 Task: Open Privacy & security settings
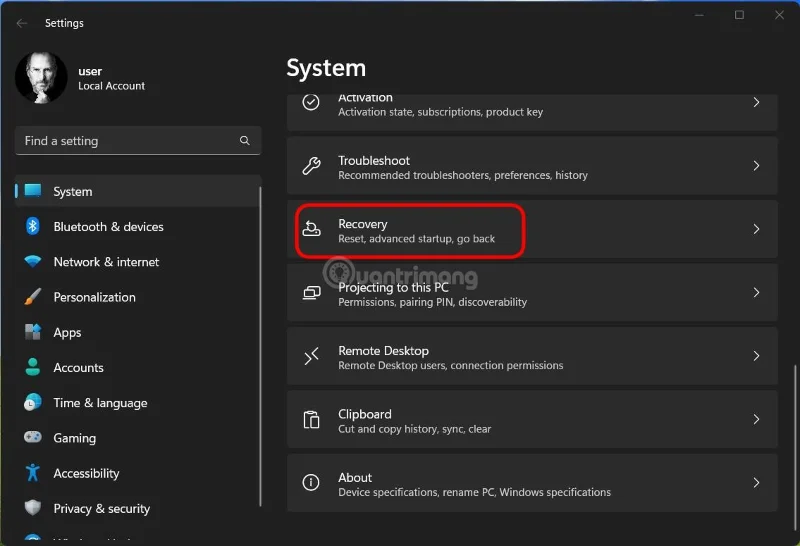point(138,508)
